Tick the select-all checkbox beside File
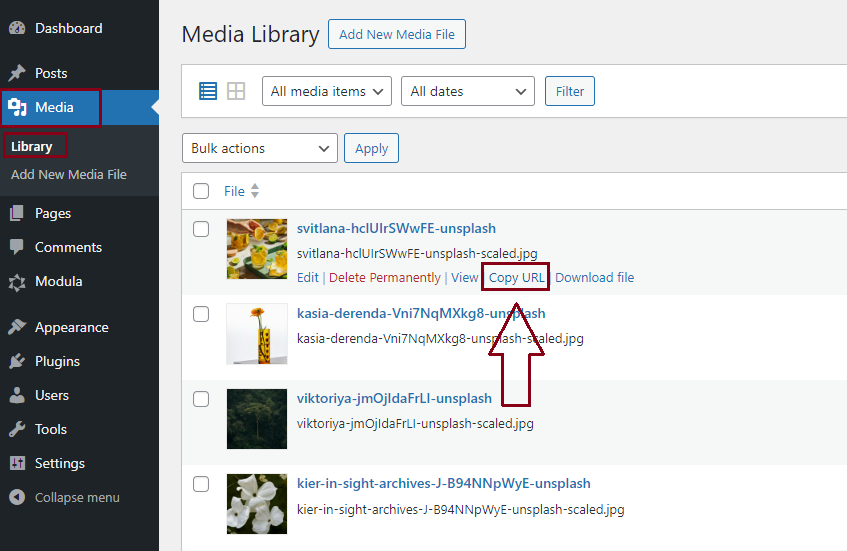Screen dimensions: 847x551 click(x=201, y=191)
